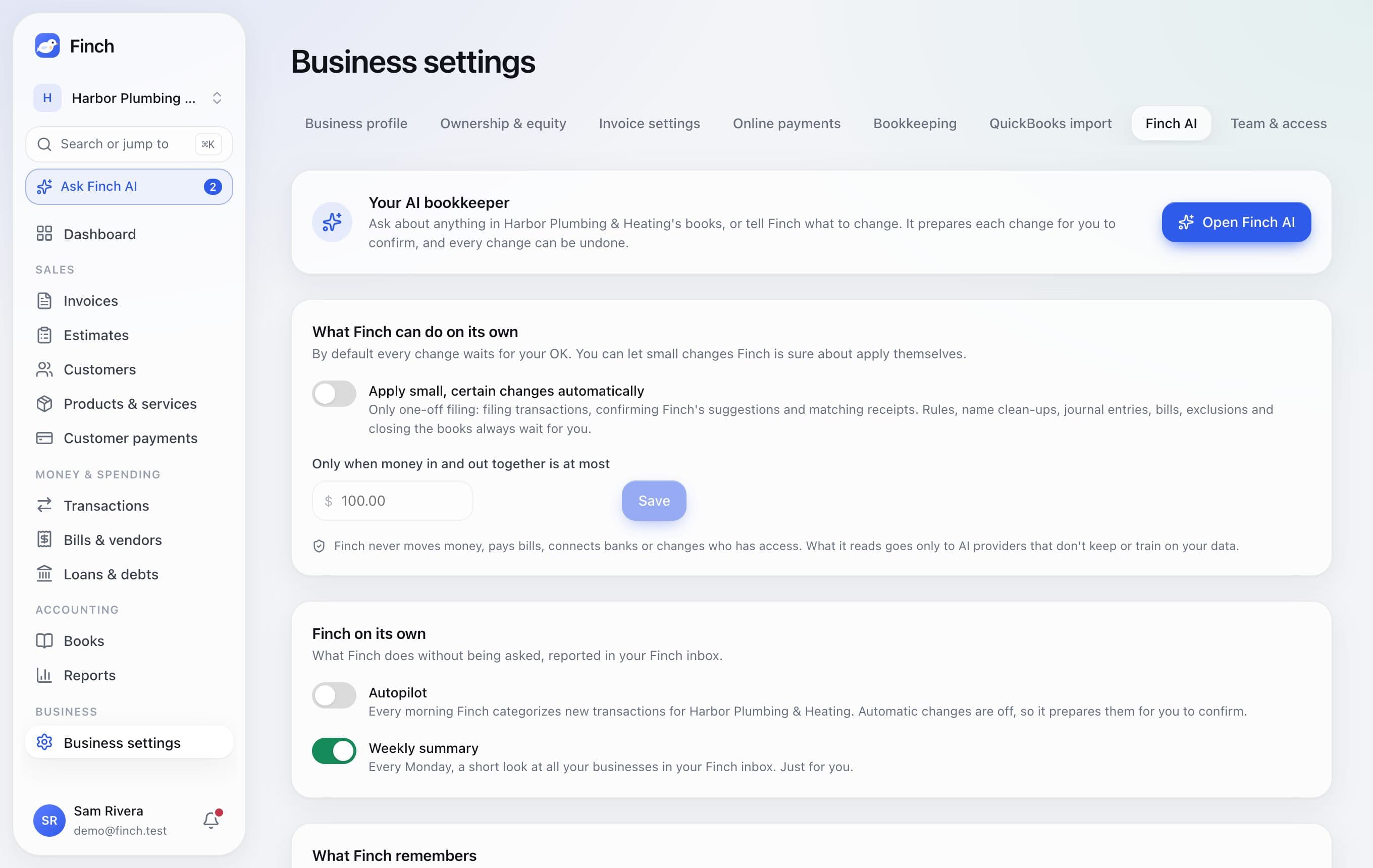Screen dimensions: 1373x868
Task: Open the Reports page
Action: click(129, 675)
